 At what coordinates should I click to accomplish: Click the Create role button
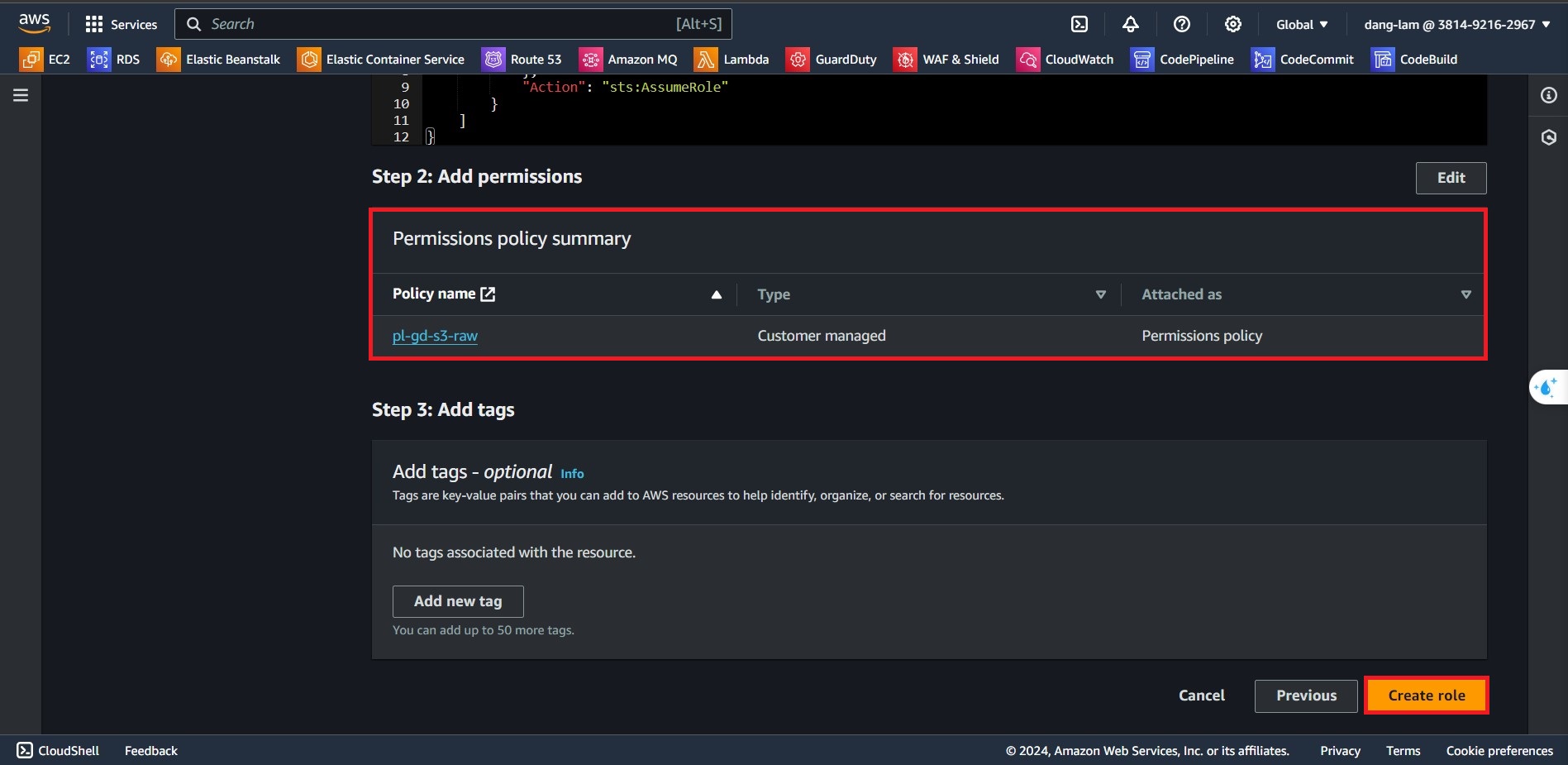tap(1426, 696)
